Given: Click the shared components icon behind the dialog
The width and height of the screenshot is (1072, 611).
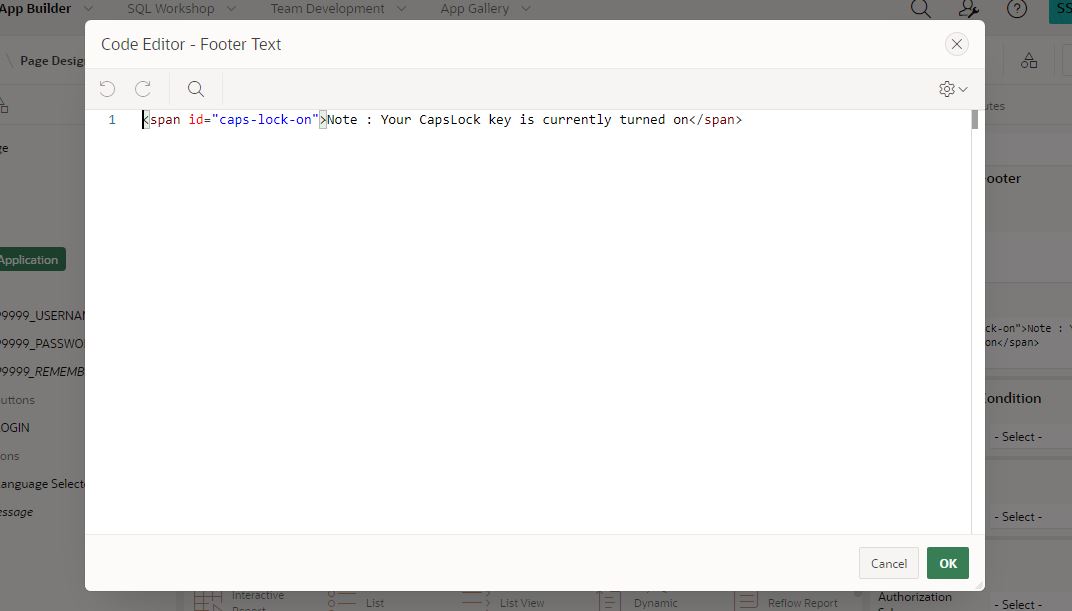Looking at the screenshot, I should tap(1029, 61).
